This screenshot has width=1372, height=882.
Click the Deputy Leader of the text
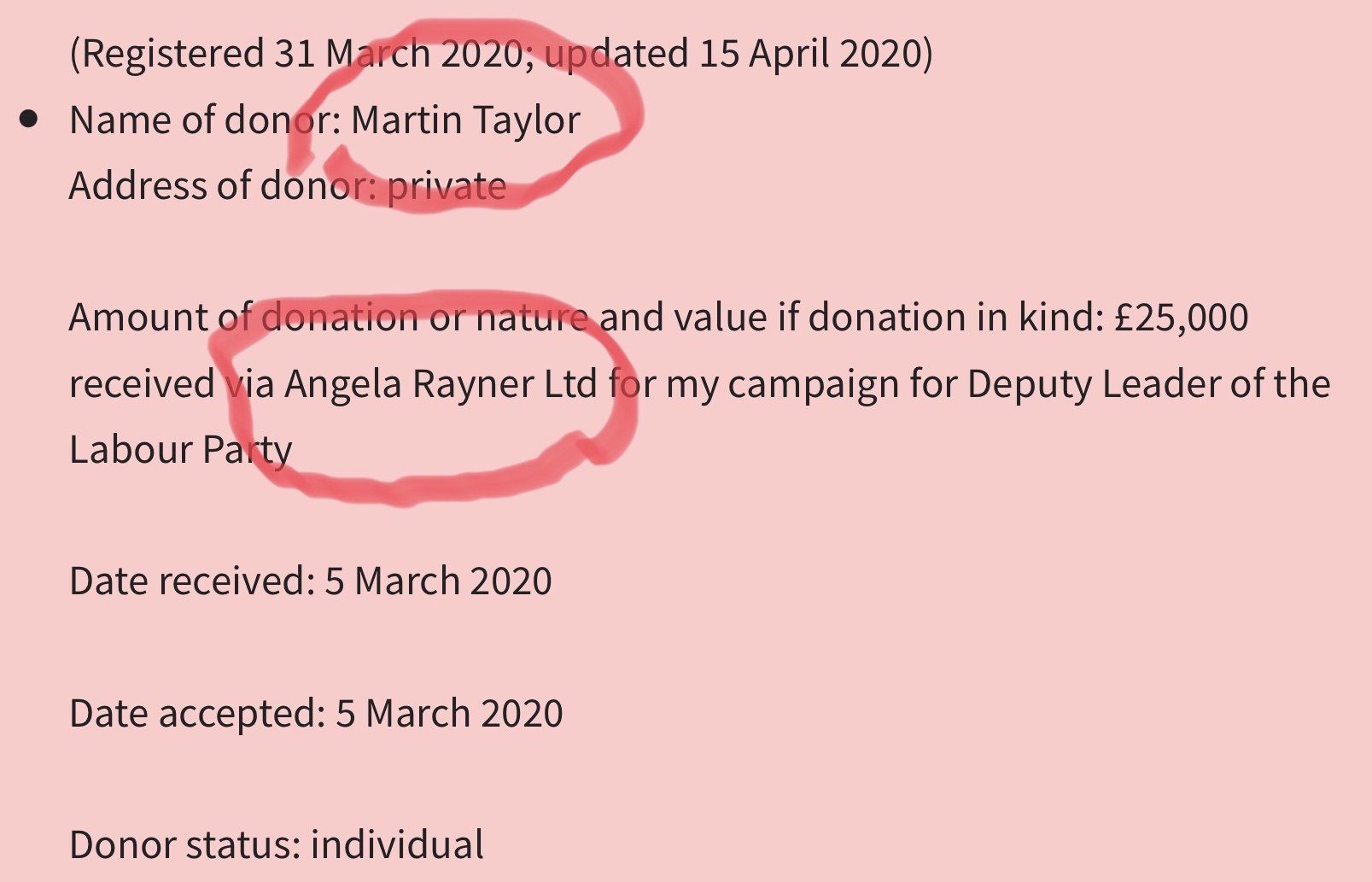click(x=1148, y=384)
